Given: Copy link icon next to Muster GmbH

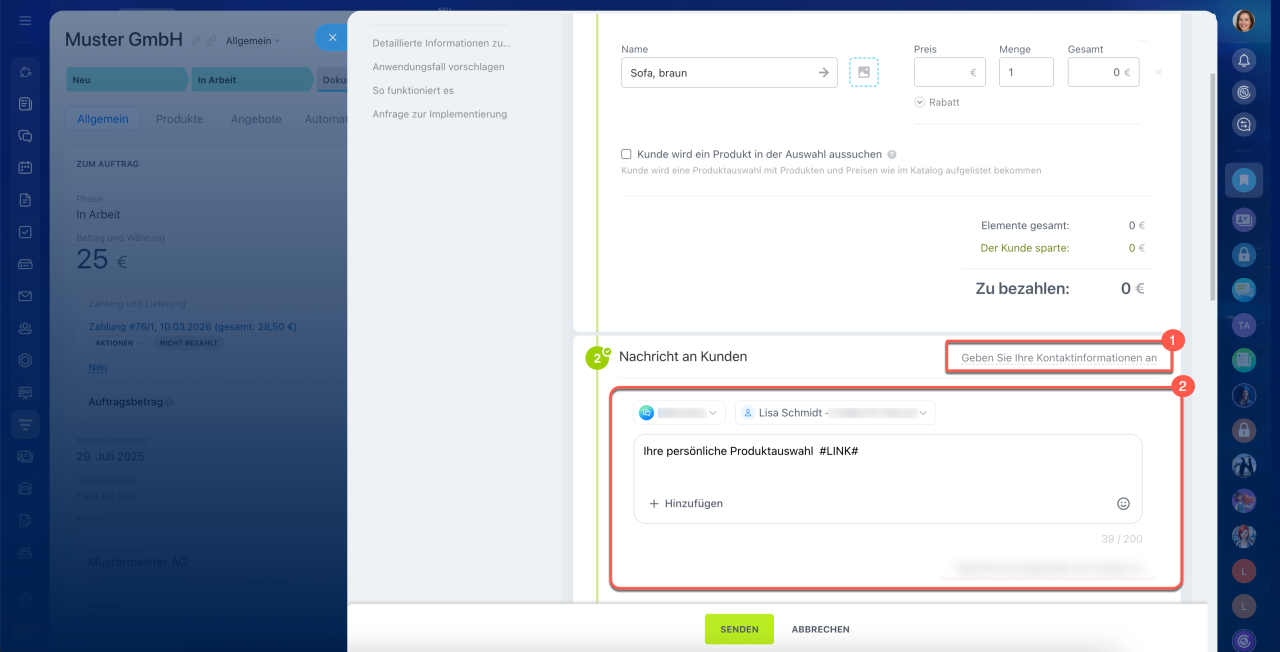Looking at the screenshot, I should click(x=211, y=41).
